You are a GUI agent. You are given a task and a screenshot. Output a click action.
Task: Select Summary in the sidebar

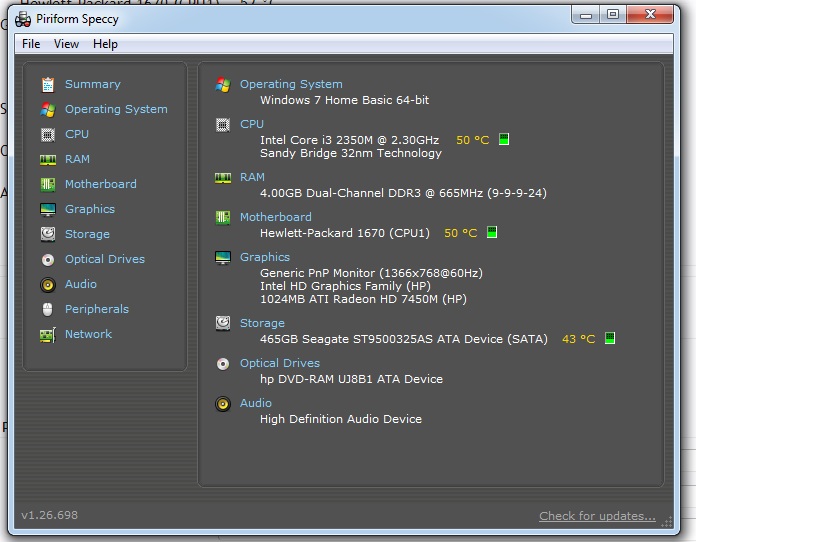pyautogui.click(x=92, y=84)
